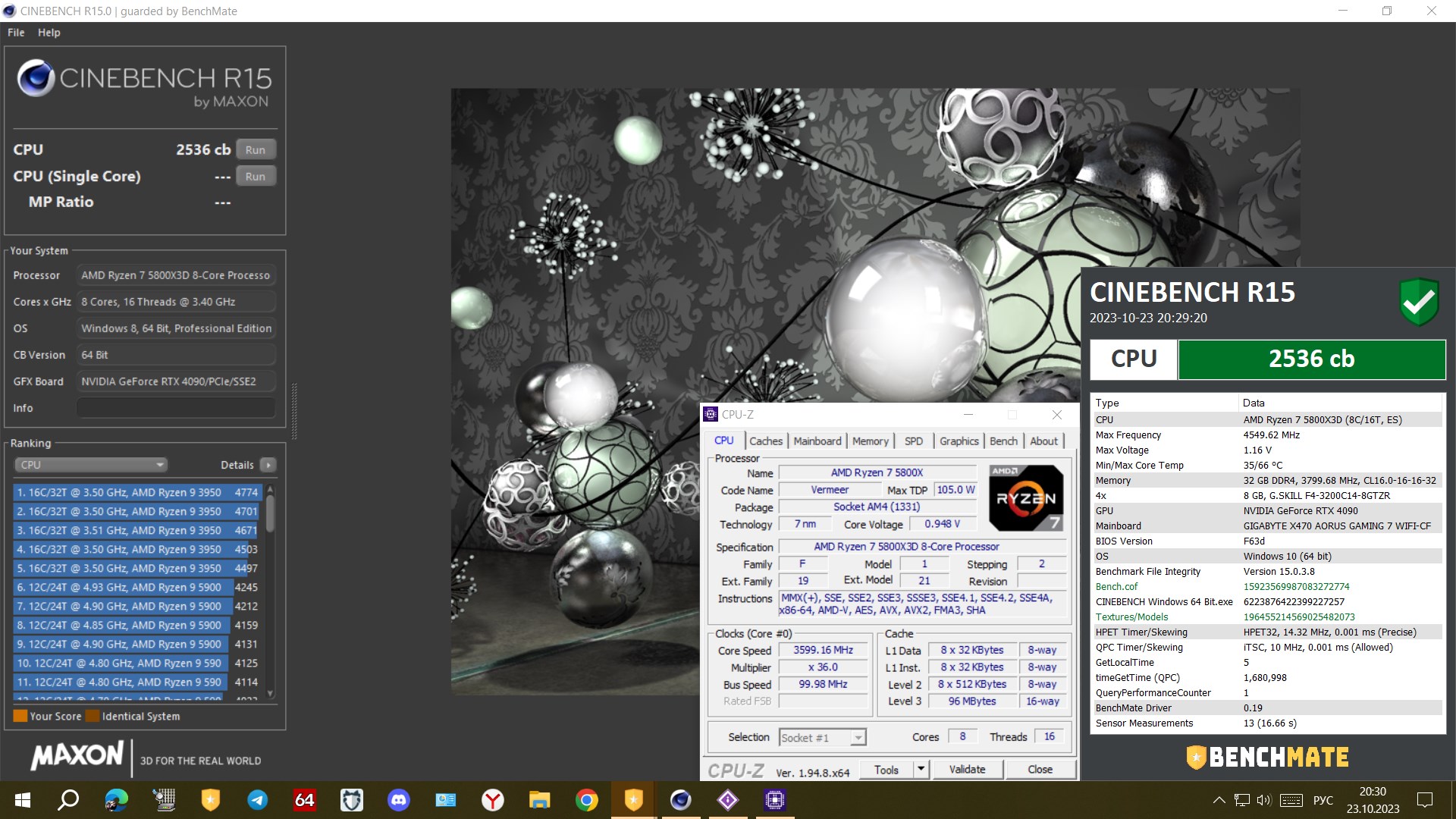This screenshot has width=1456, height=819.
Task: Click the РУС language indicator
Action: tap(1323, 800)
